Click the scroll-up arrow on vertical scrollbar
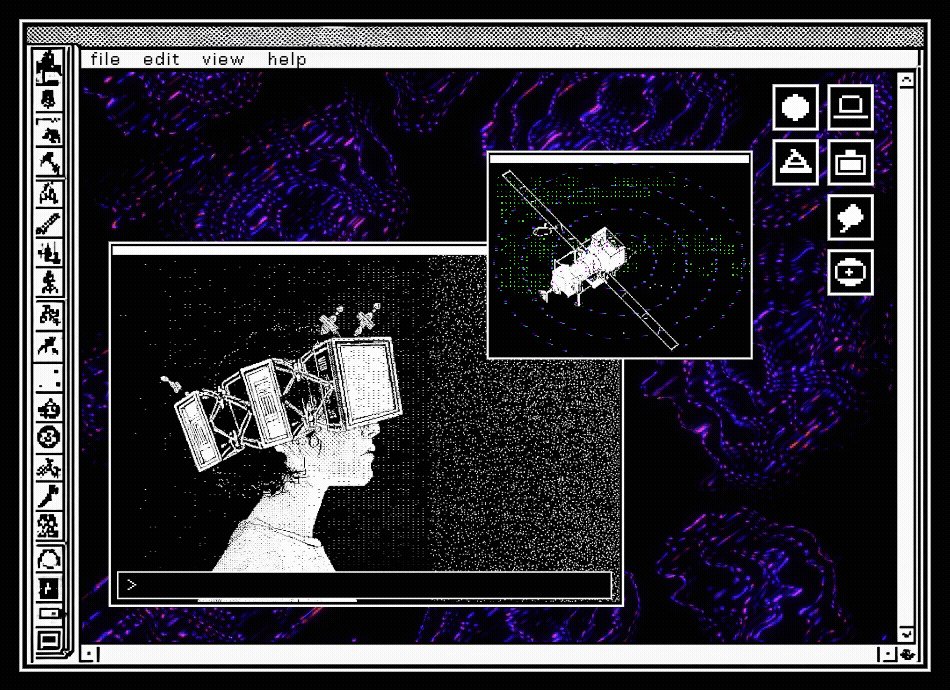Screen dimensions: 950x690 click(906, 81)
